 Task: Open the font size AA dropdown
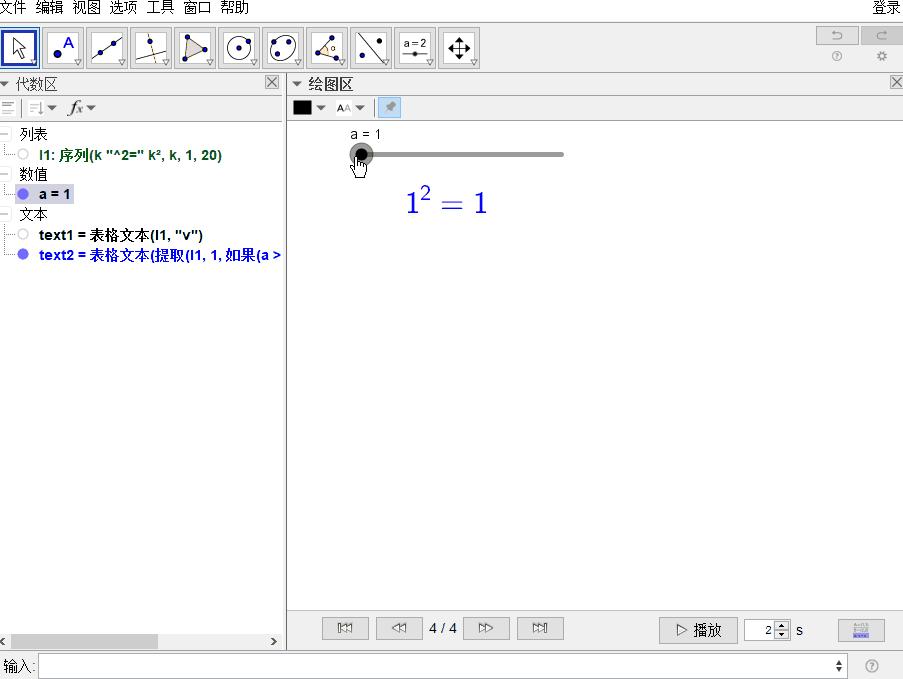pos(350,108)
